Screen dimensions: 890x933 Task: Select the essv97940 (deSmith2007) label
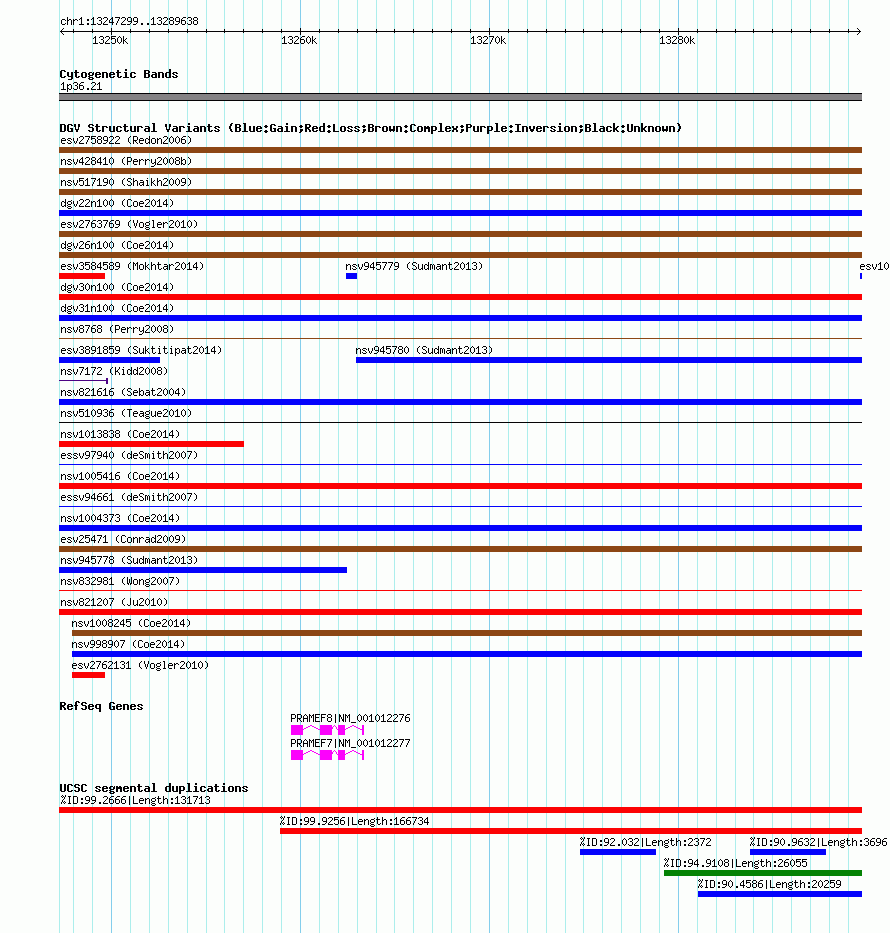pyautogui.click(x=129, y=455)
